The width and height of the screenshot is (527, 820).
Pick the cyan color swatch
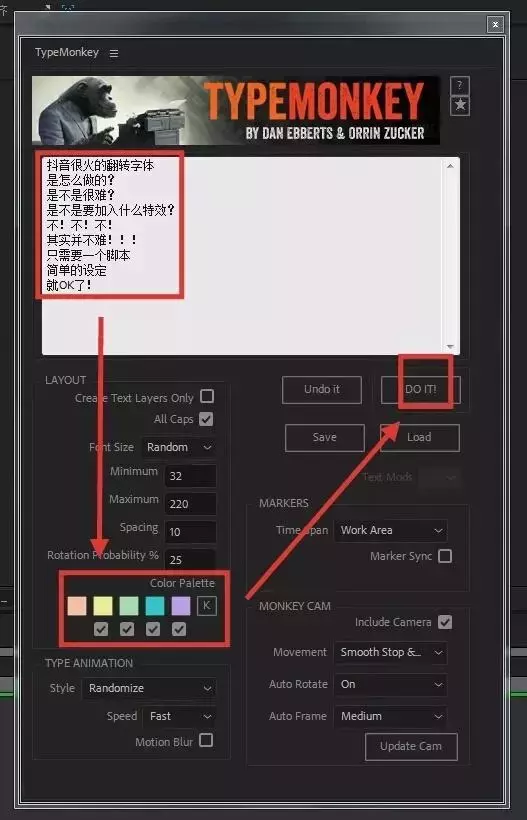pyautogui.click(x=155, y=606)
